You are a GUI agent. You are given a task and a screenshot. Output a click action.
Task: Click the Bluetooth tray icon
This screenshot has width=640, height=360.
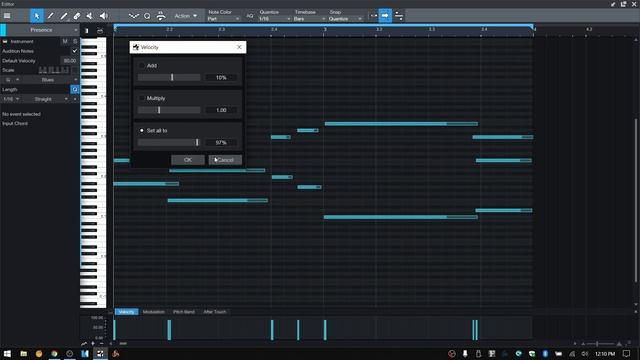pos(545,353)
